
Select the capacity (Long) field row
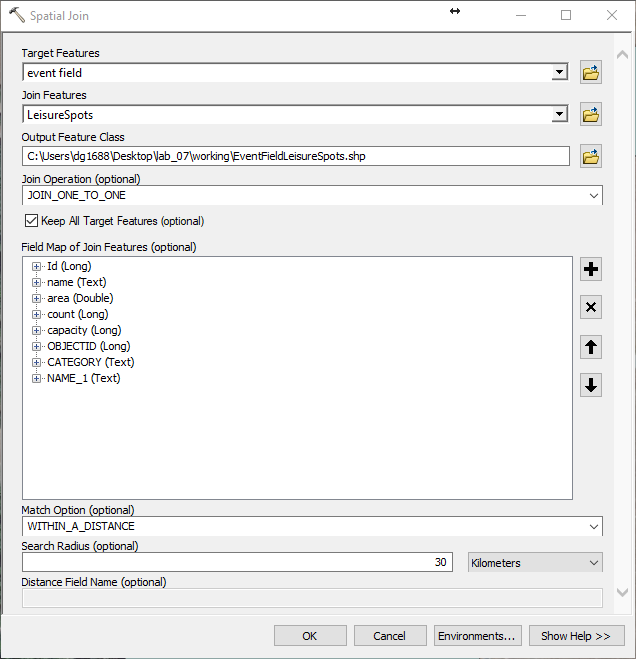84,330
